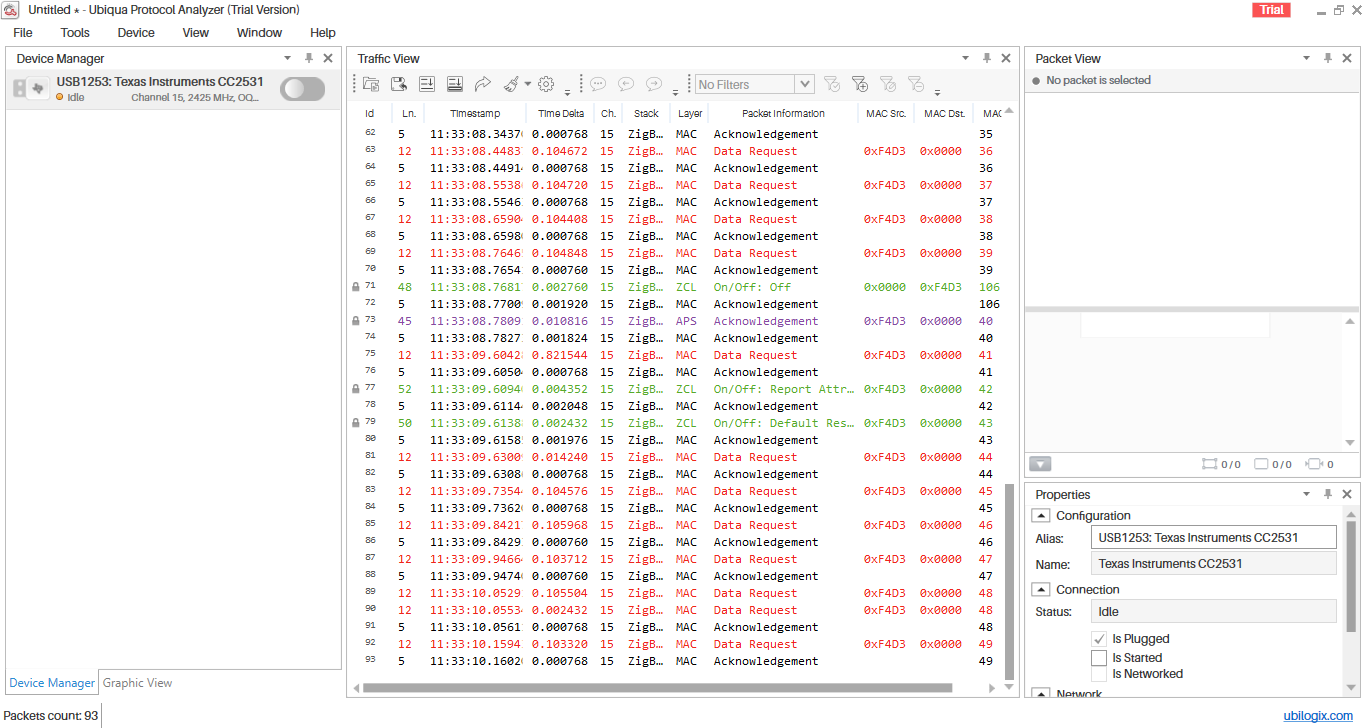Viewport: 1366px width, 728px height.
Task: Open the Traffic View settings gear
Action: 546,85
